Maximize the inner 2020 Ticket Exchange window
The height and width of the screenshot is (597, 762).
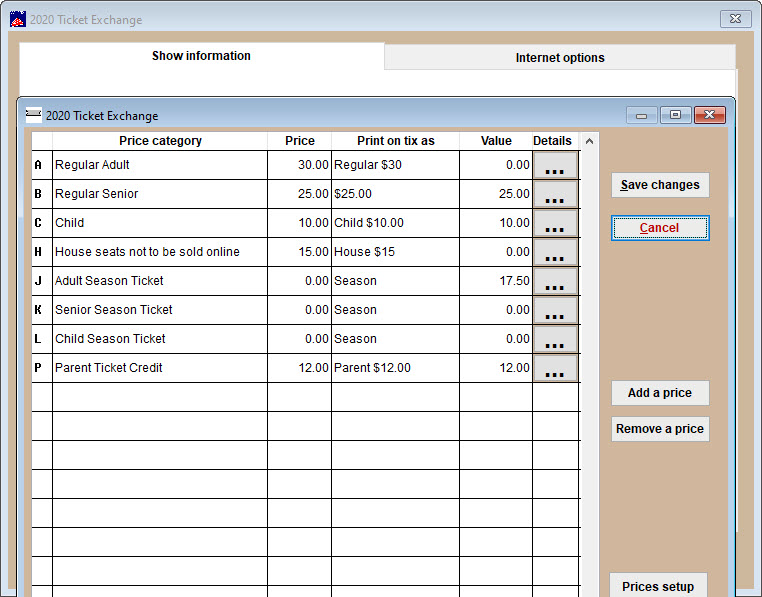coord(675,115)
